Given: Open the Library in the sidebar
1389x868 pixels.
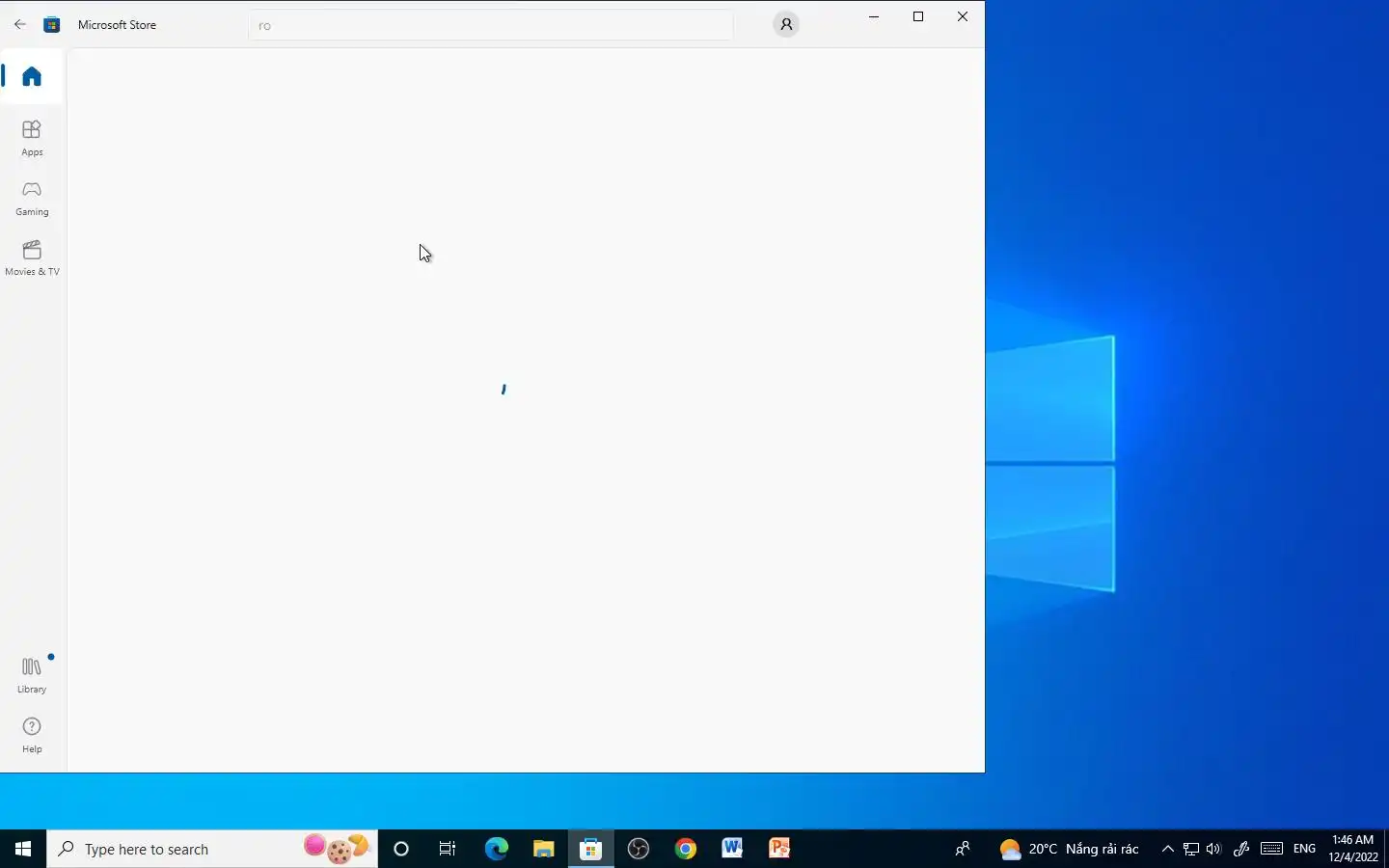Looking at the screenshot, I should [32, 674].
